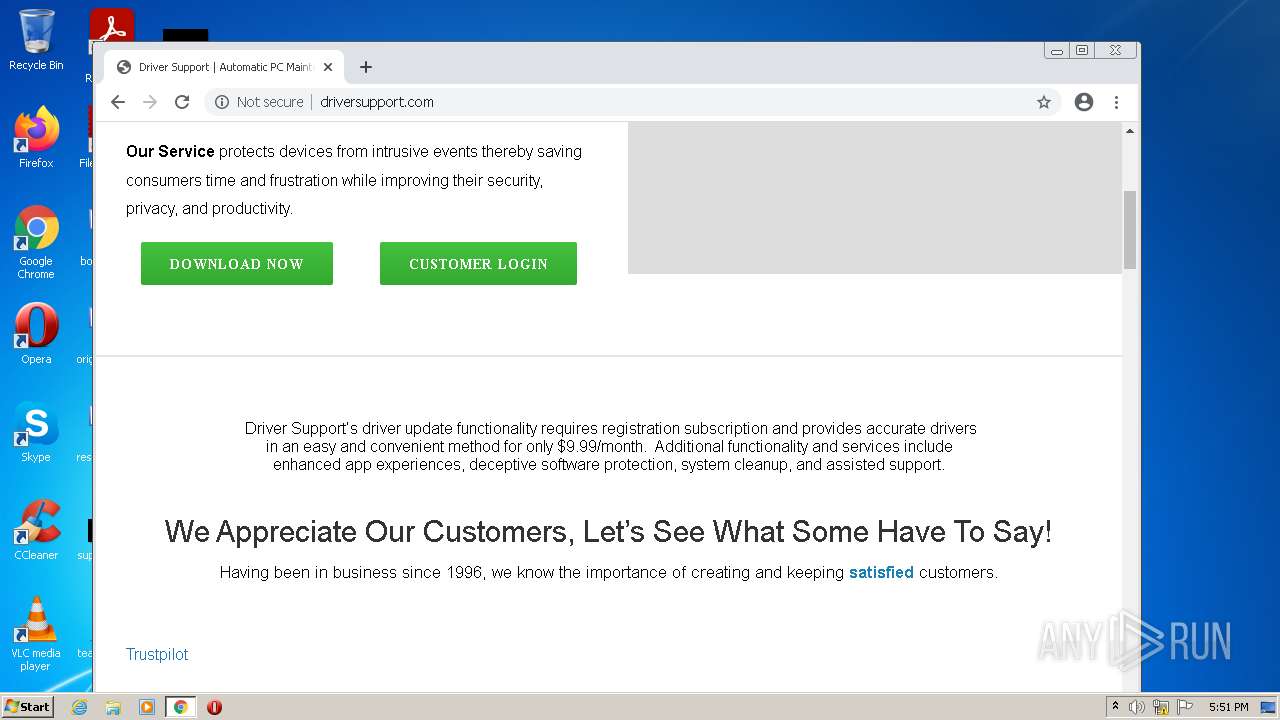
Task: Click the 'satisfied' highlighted word
Action: pyautogui.click(x=881, y=573)
